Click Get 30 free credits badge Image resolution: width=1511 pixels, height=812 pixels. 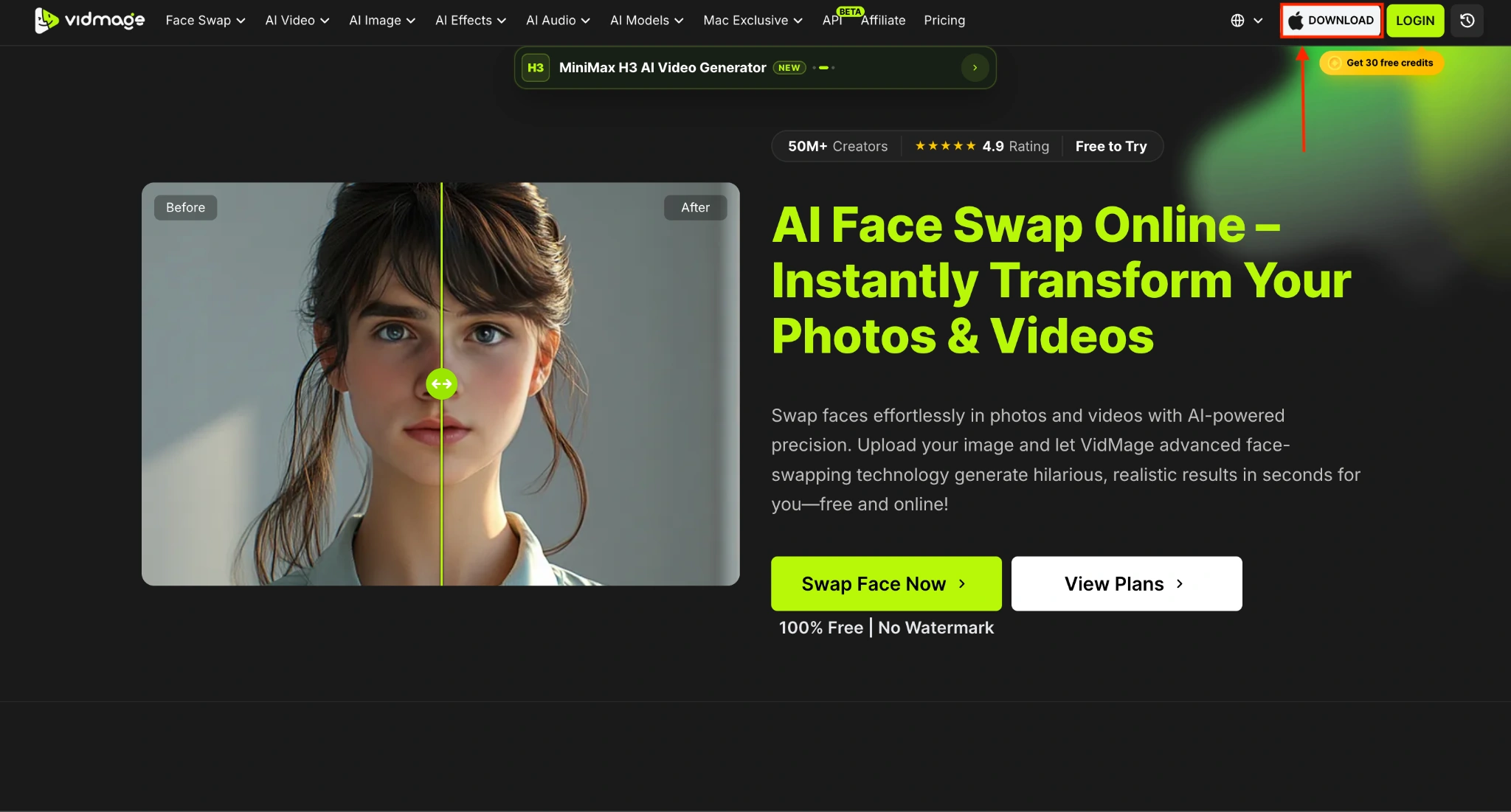1382,63
